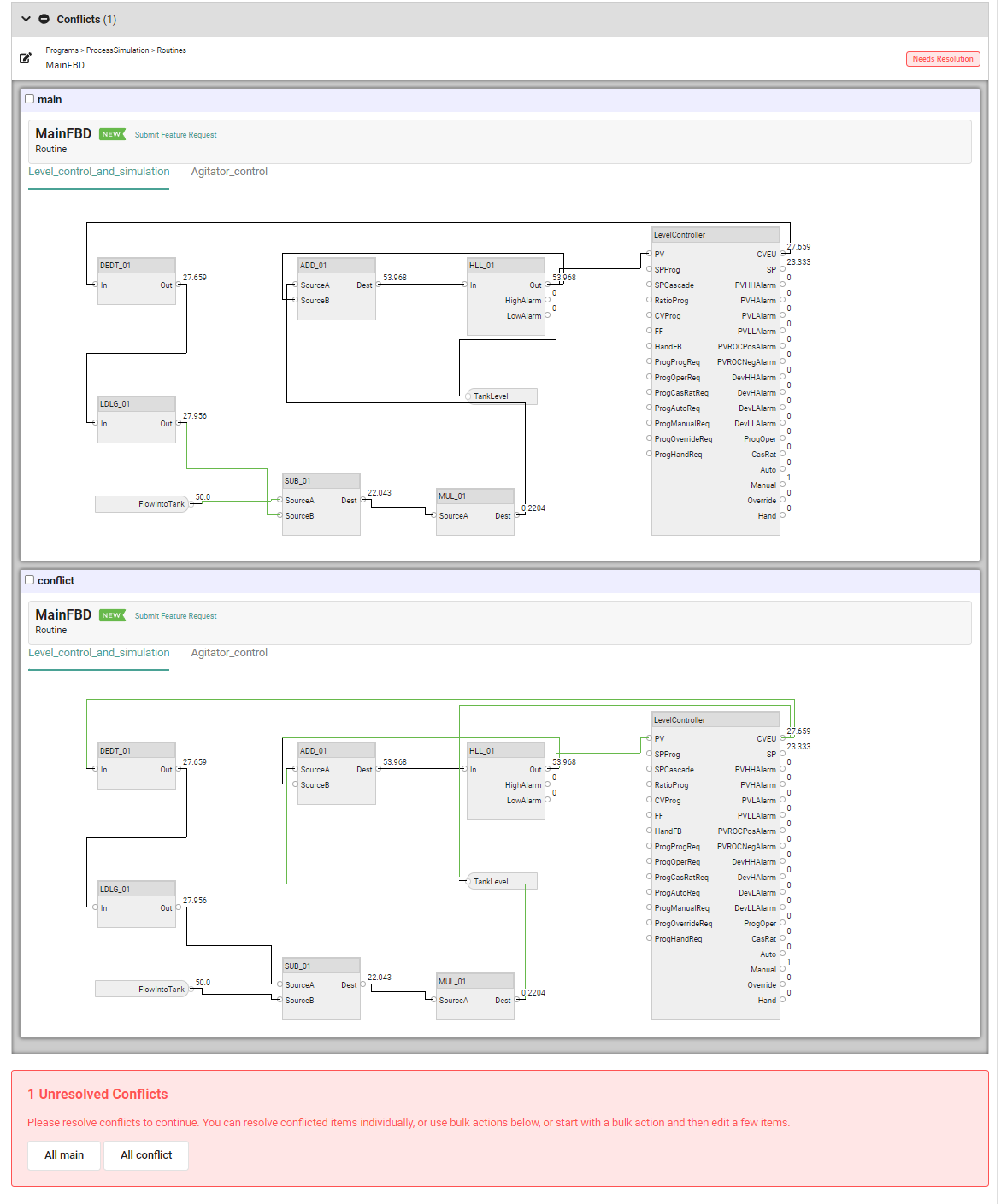
Task: Click the Routines breadcrumb link
Action: tap(172, 50)
